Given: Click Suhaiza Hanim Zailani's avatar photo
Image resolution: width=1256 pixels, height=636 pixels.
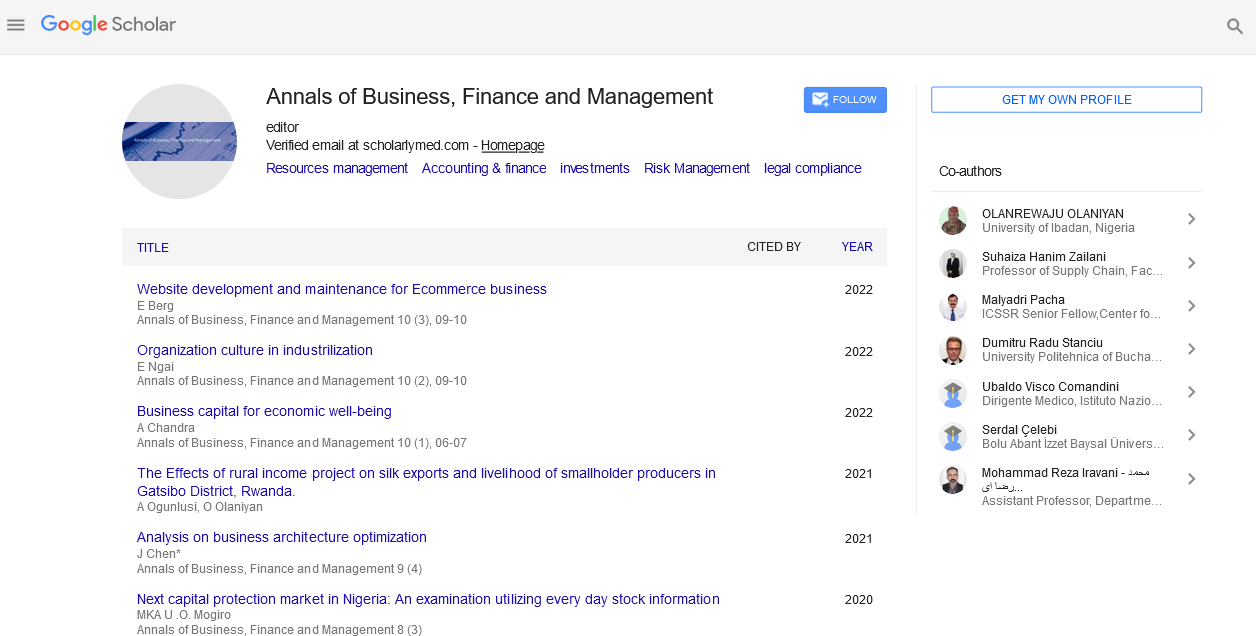Looking at the screenshot, I should [953, 263].
